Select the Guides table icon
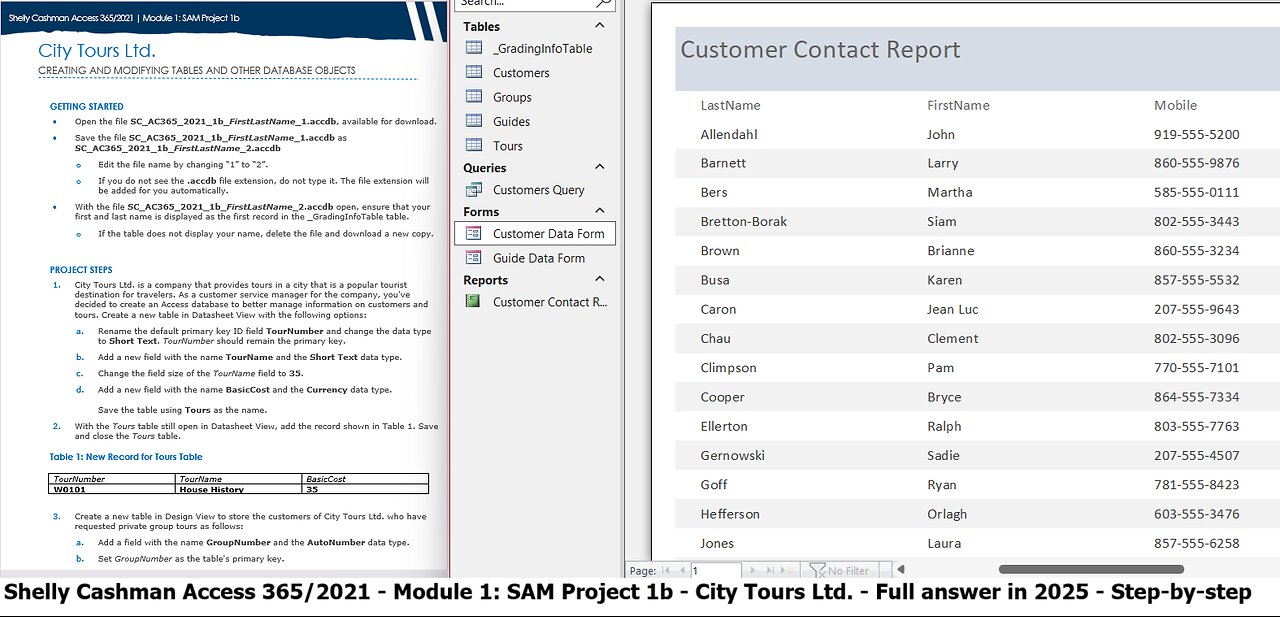Image resolution: width=1280 pixels, height=617 pixels. (474, 121)
